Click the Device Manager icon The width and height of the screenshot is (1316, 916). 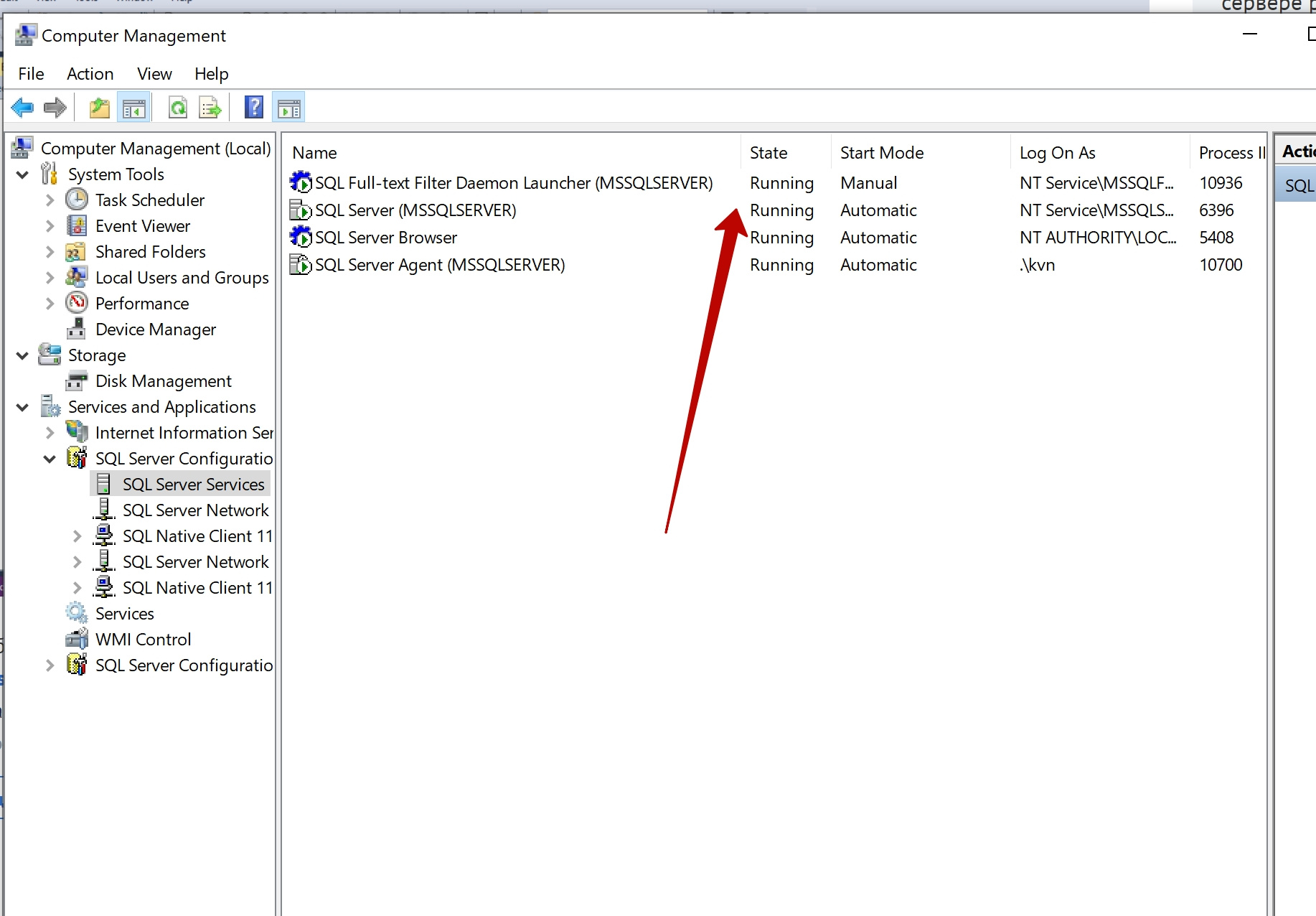point(77,329)
